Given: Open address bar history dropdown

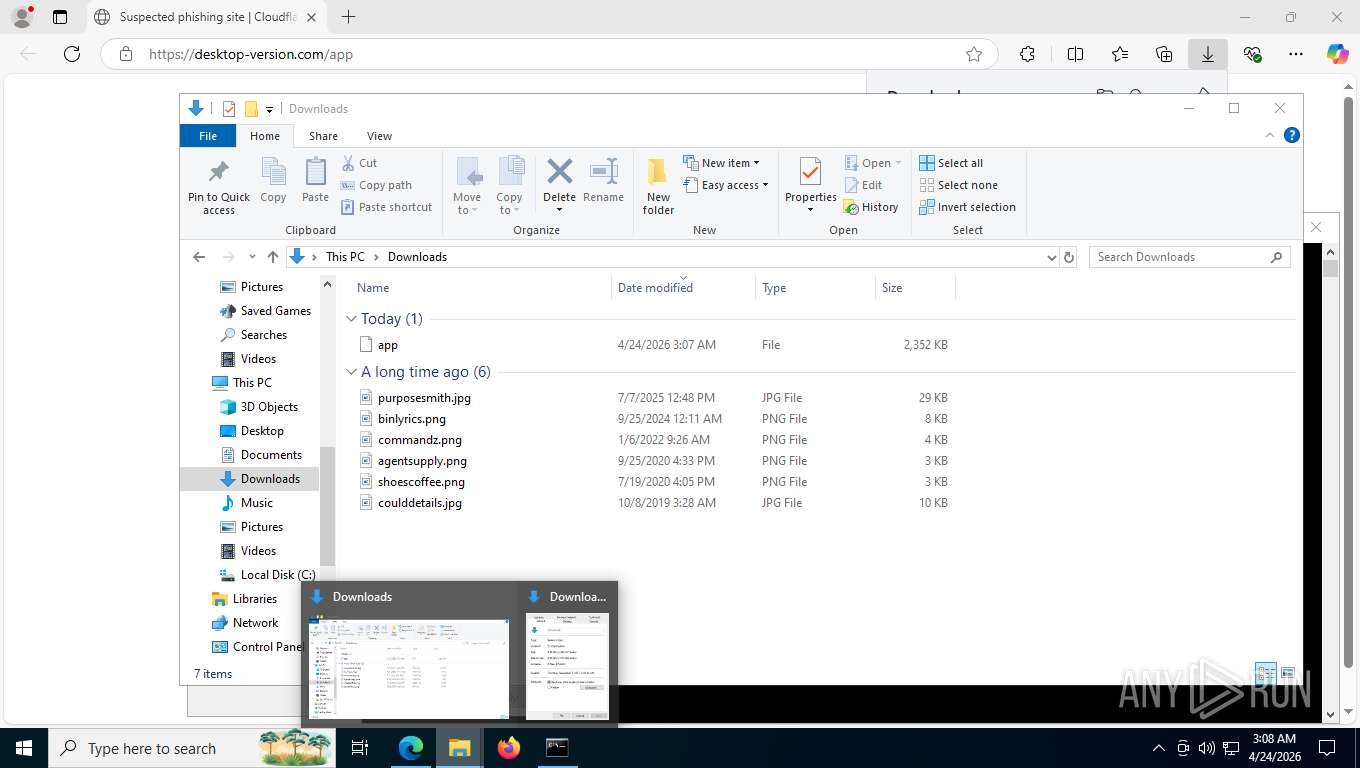Looking at the screenshot, I should [x=1051, y=257].
